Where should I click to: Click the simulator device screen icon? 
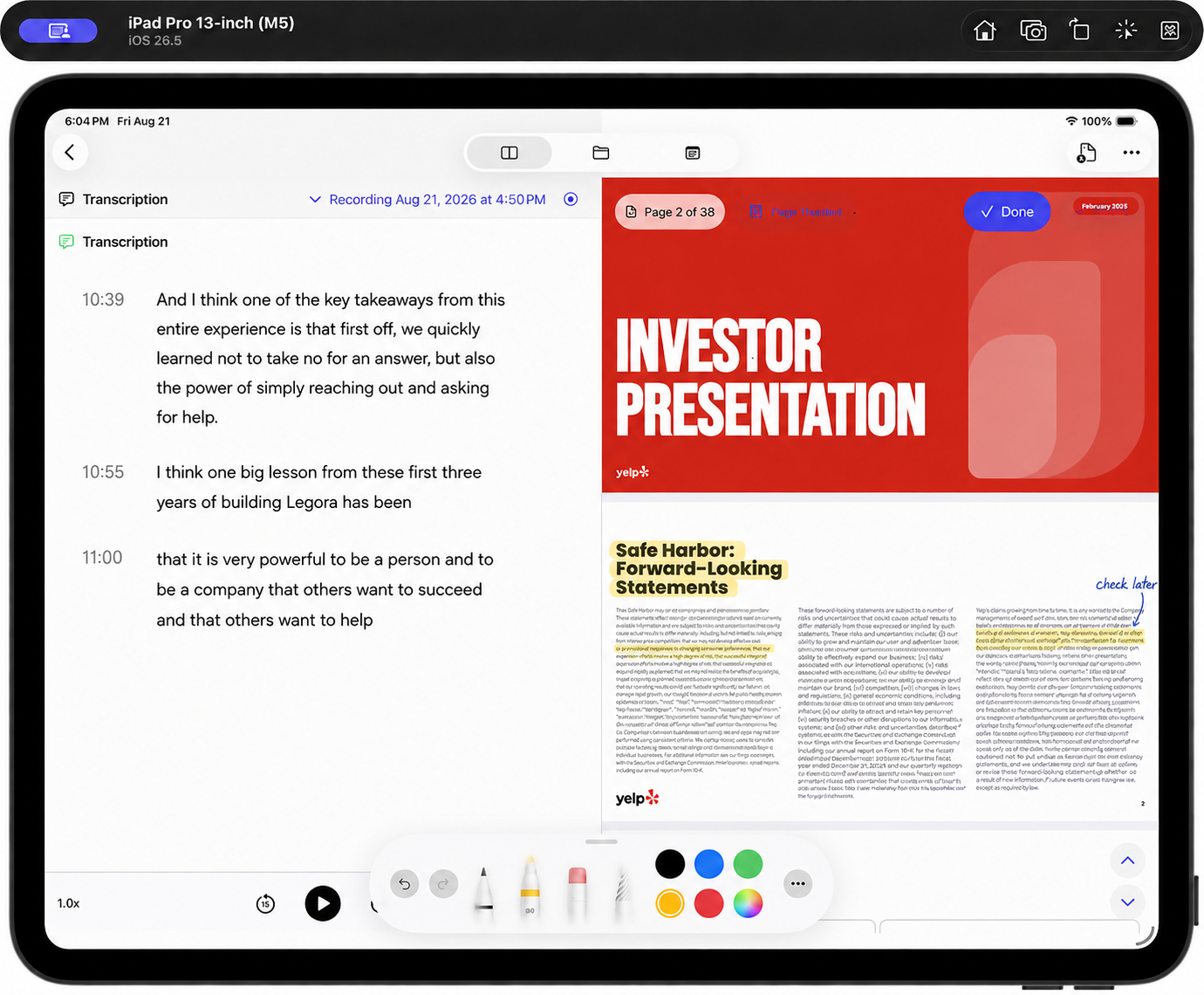[58, 31]
